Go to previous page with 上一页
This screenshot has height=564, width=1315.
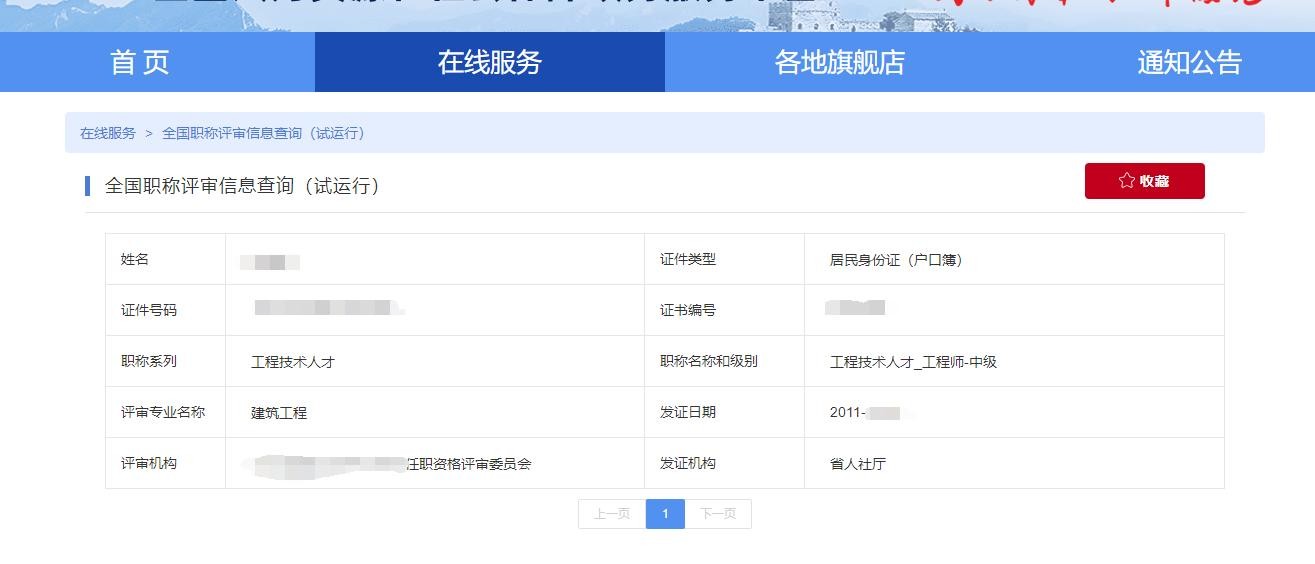coord(611,514)
